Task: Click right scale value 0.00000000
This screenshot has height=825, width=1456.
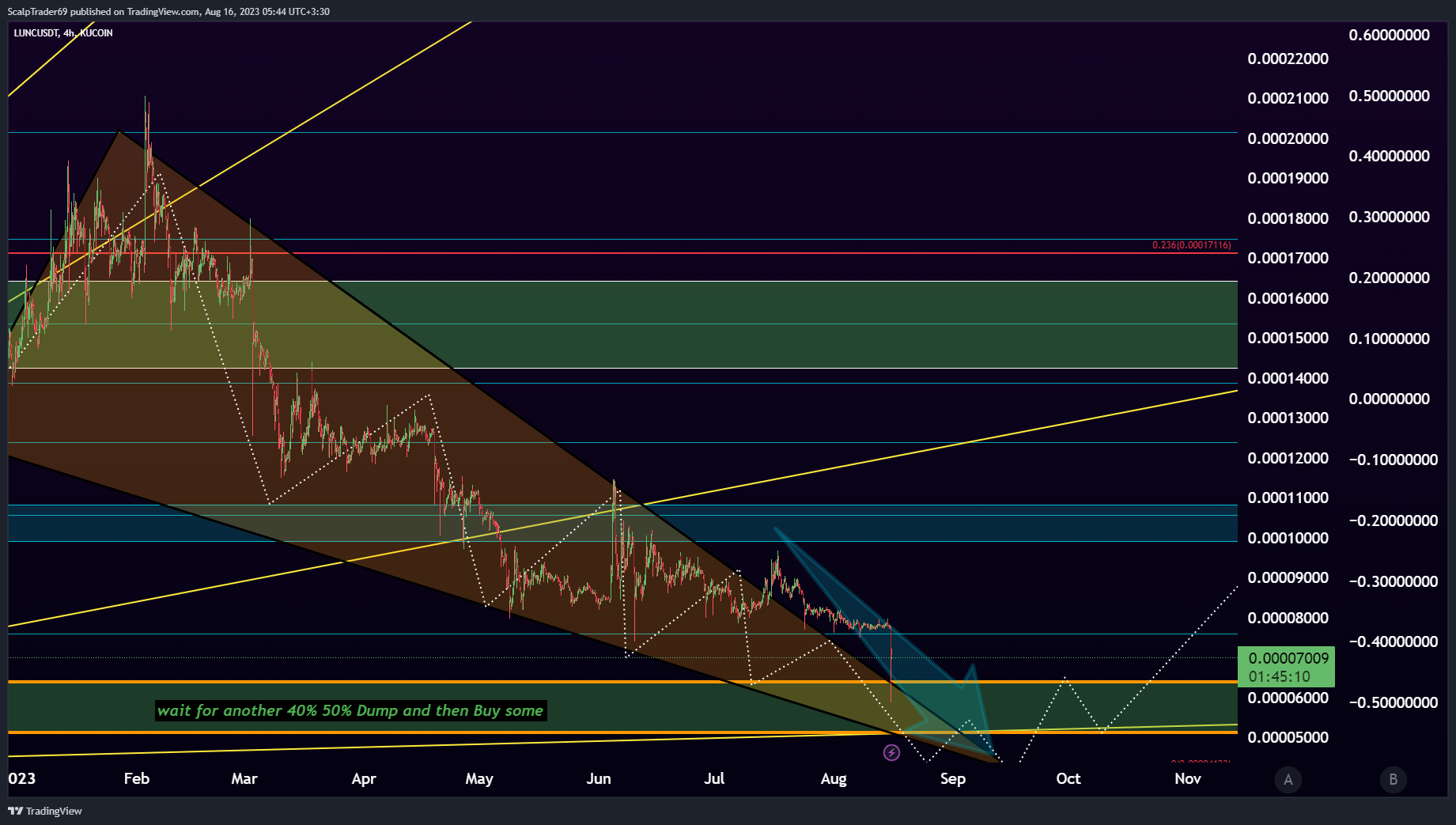Action: click(1390, 399)
